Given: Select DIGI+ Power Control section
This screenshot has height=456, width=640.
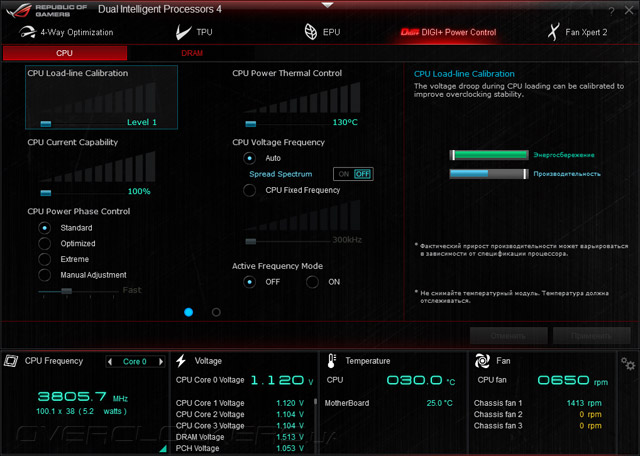Looking at the screenshot, I should click(448, 32).
